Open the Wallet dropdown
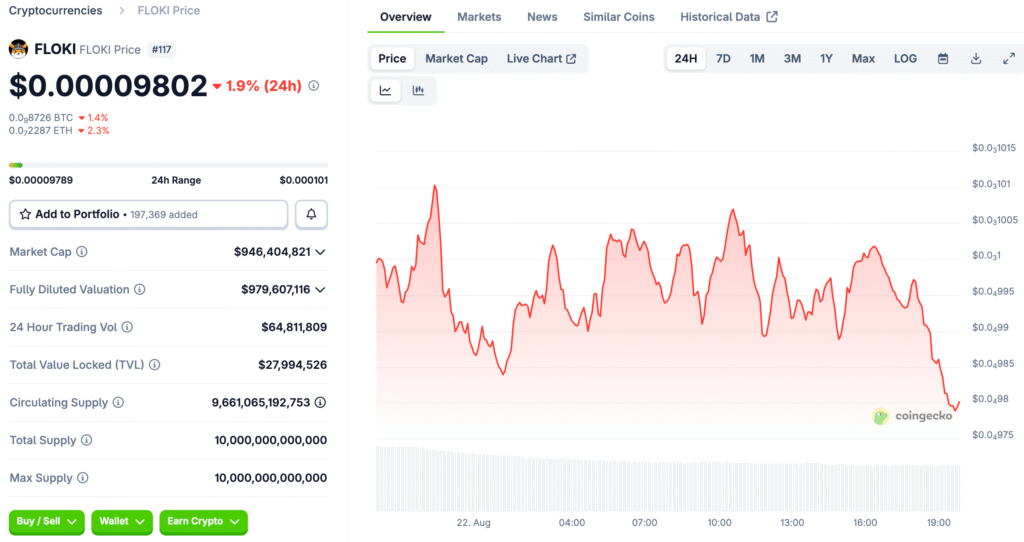The height and width of the screenshot is (542, 1024). pyautogui.click(x=122, y=522)
